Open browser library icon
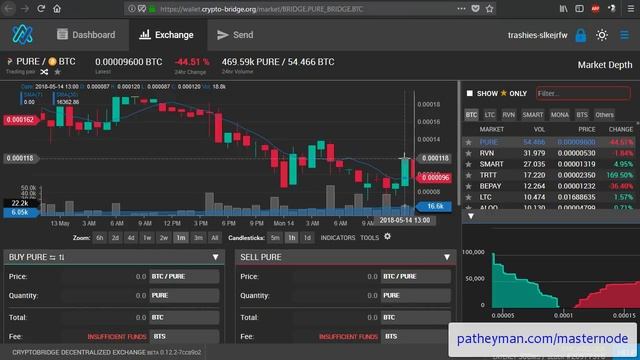 coord(563,9)
